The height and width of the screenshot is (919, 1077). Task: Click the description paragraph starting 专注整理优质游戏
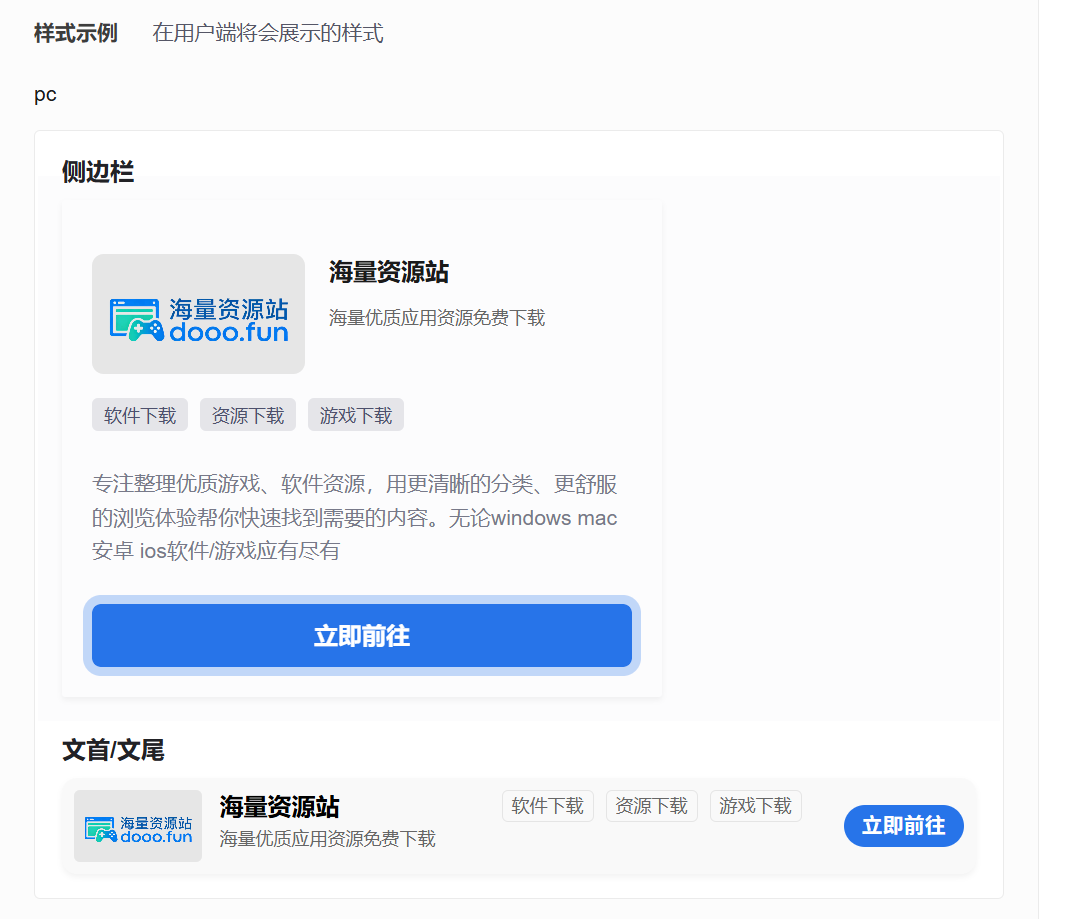pos(354,517)
